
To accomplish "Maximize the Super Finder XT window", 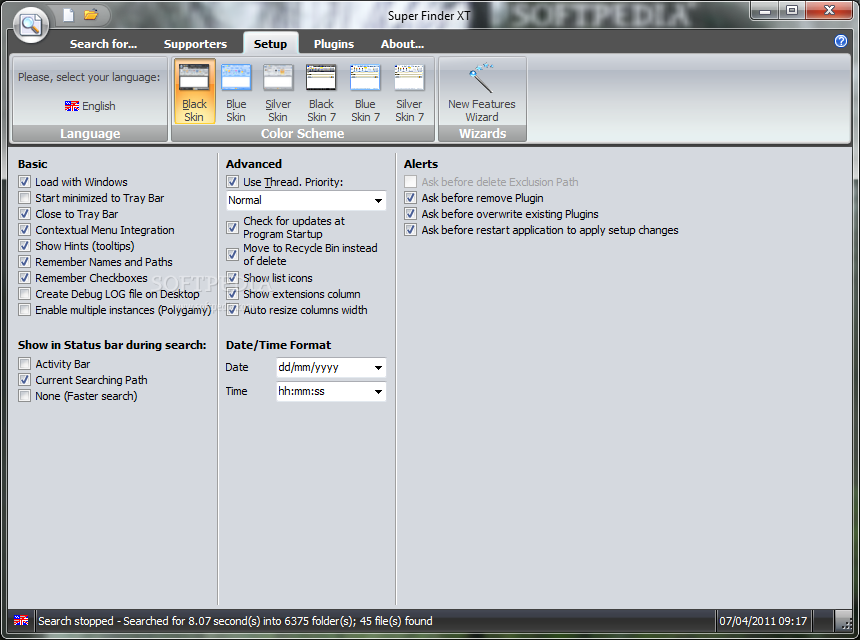I will pyautogui.click(x=791, y=11).
